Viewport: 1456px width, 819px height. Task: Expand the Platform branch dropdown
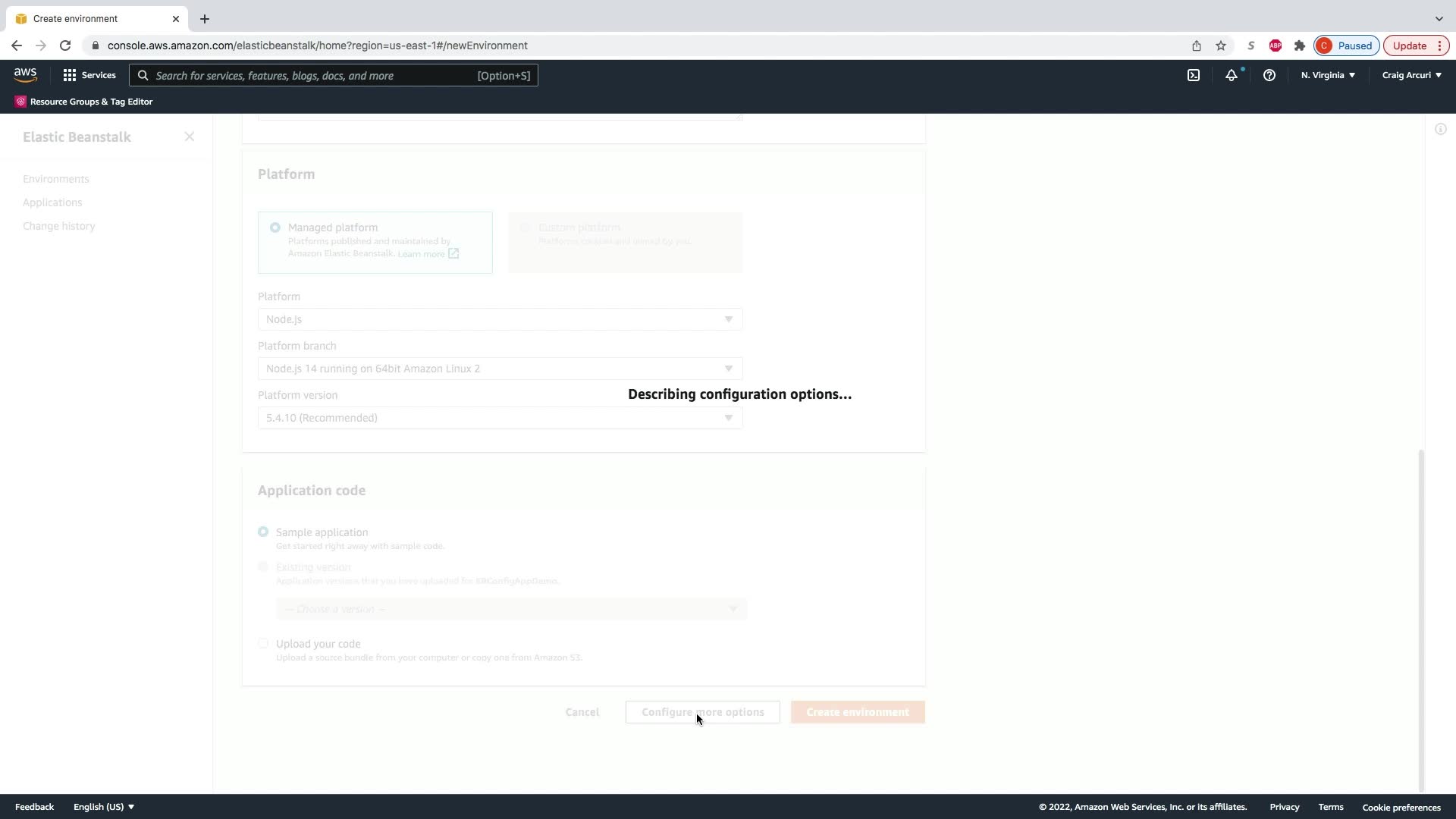500,369
